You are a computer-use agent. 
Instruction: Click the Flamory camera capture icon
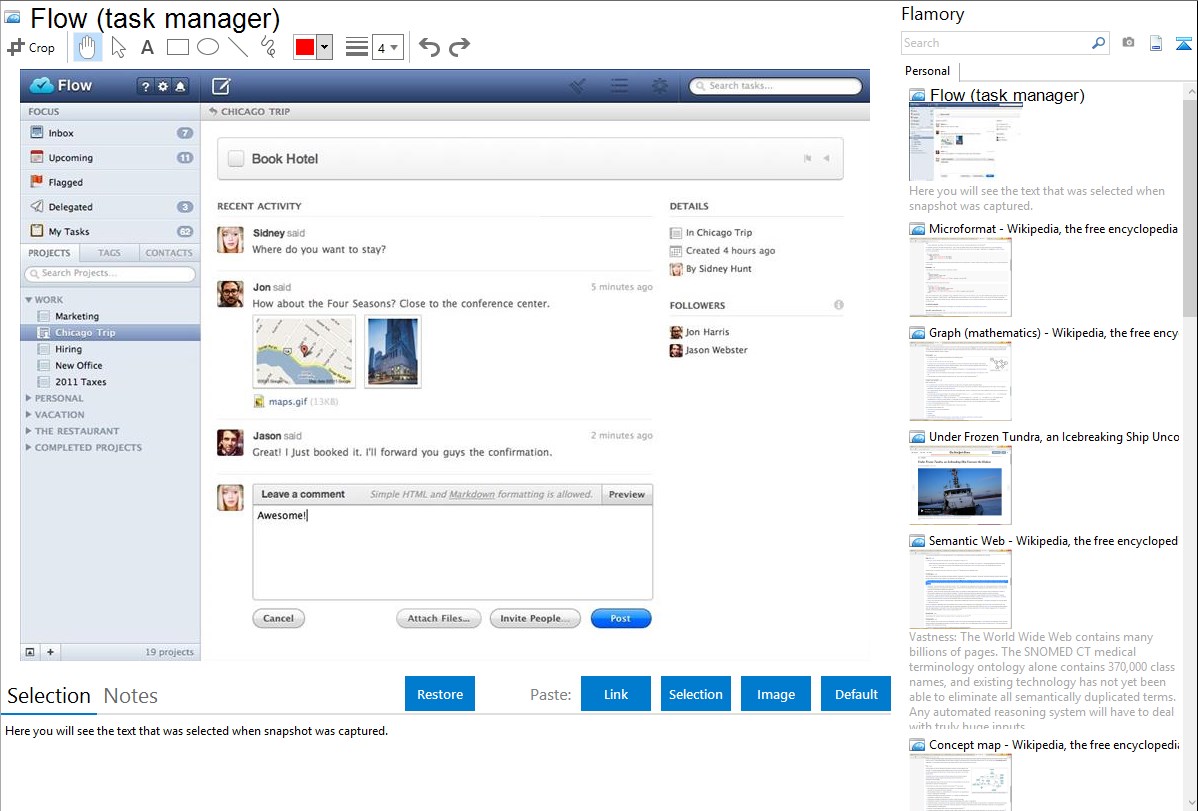coord(1128,43)
